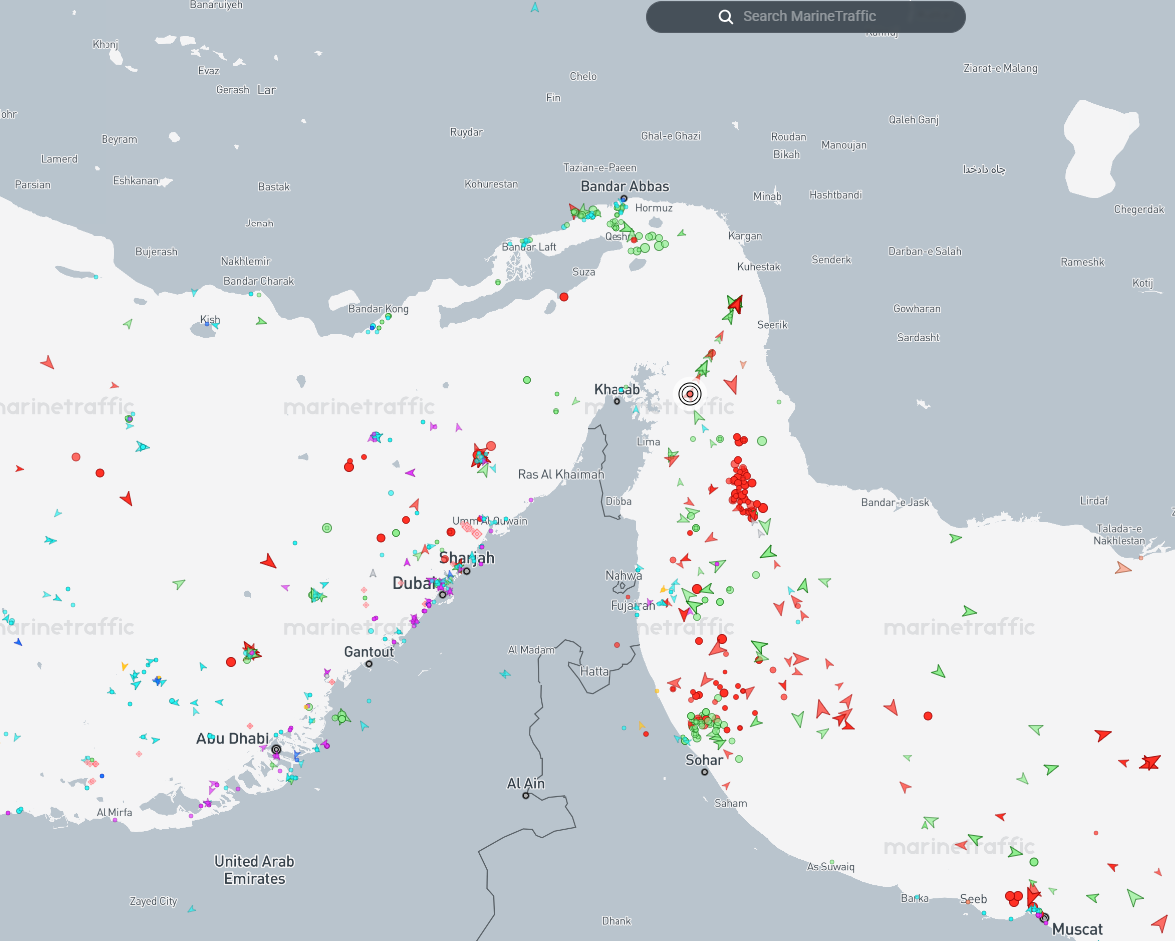Open the Abu Dhabi port marker
Viewport: 1175px width, 941px height.
click(x=276, y=749)
